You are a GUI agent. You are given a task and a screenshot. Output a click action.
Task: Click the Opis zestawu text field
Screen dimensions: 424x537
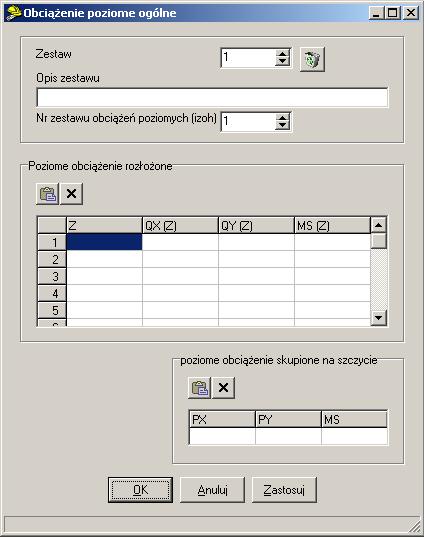point(212,97)
